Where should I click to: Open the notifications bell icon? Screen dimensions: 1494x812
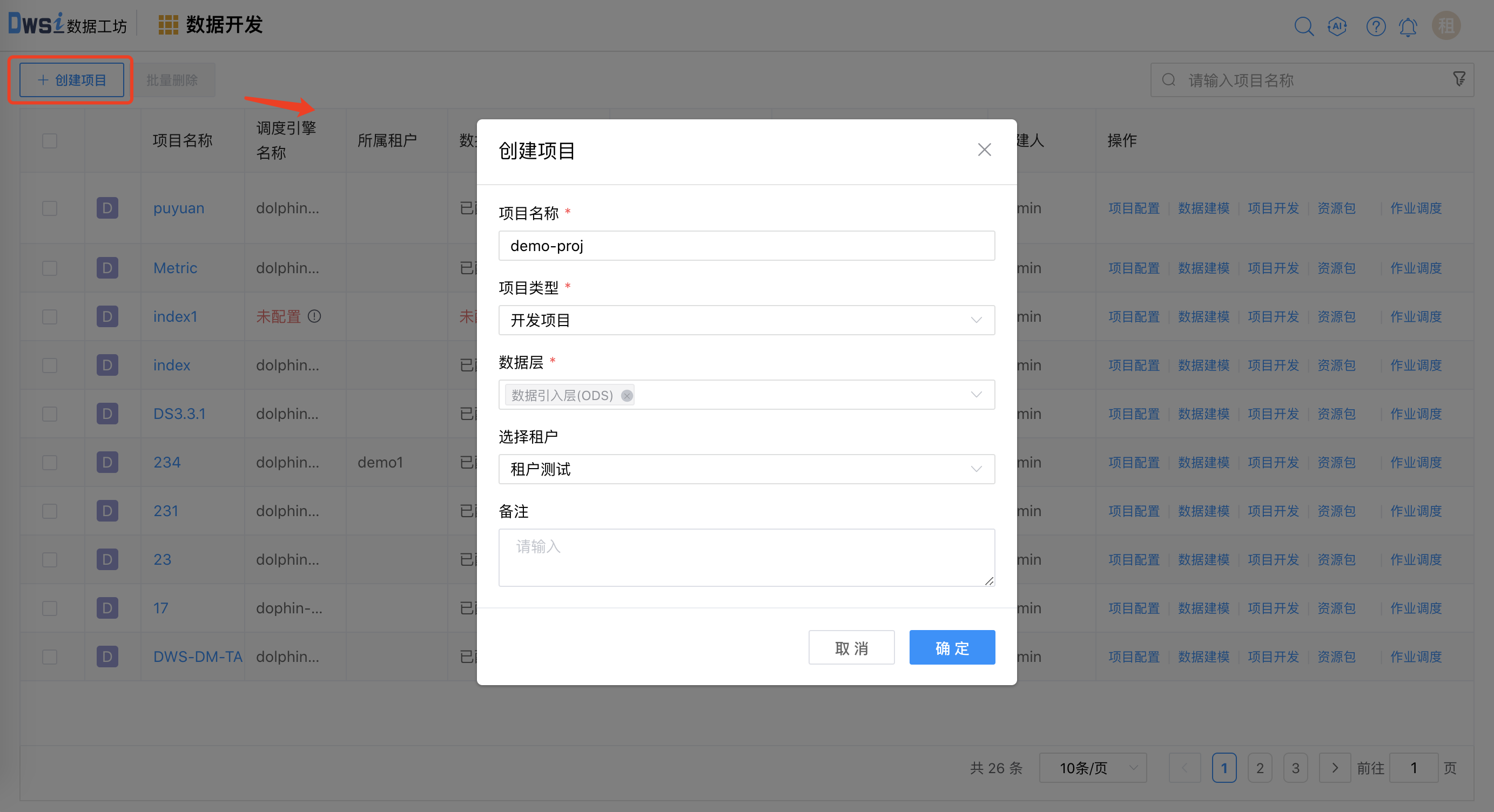(1408, 26)
